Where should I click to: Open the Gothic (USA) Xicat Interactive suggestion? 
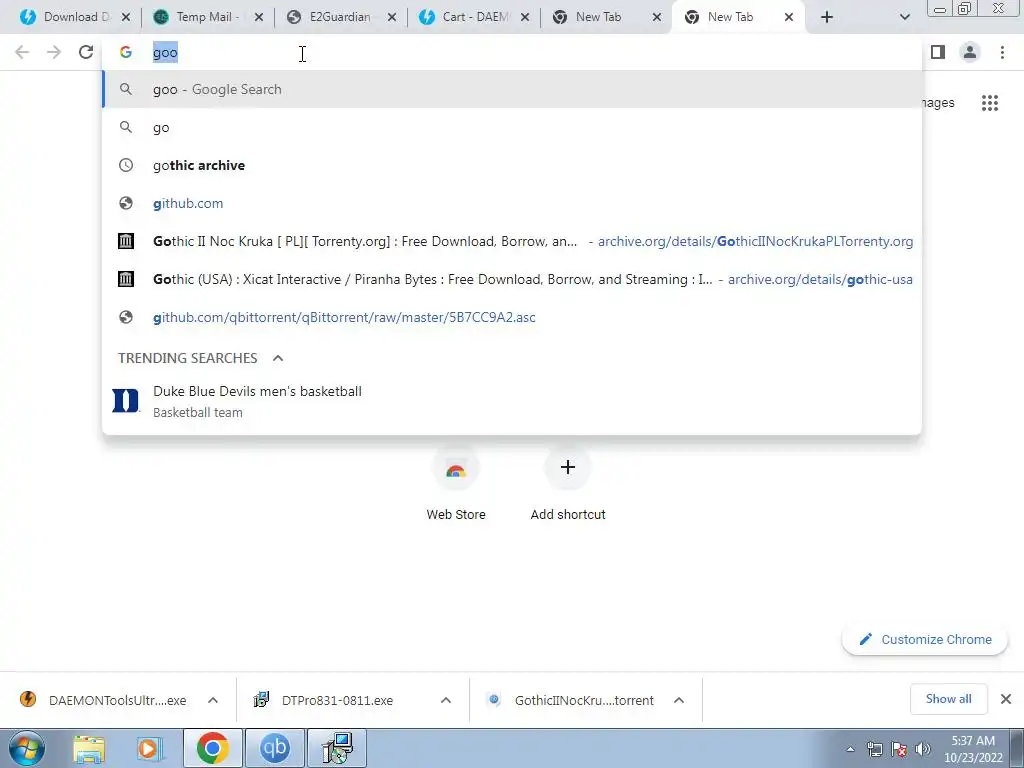513,279
